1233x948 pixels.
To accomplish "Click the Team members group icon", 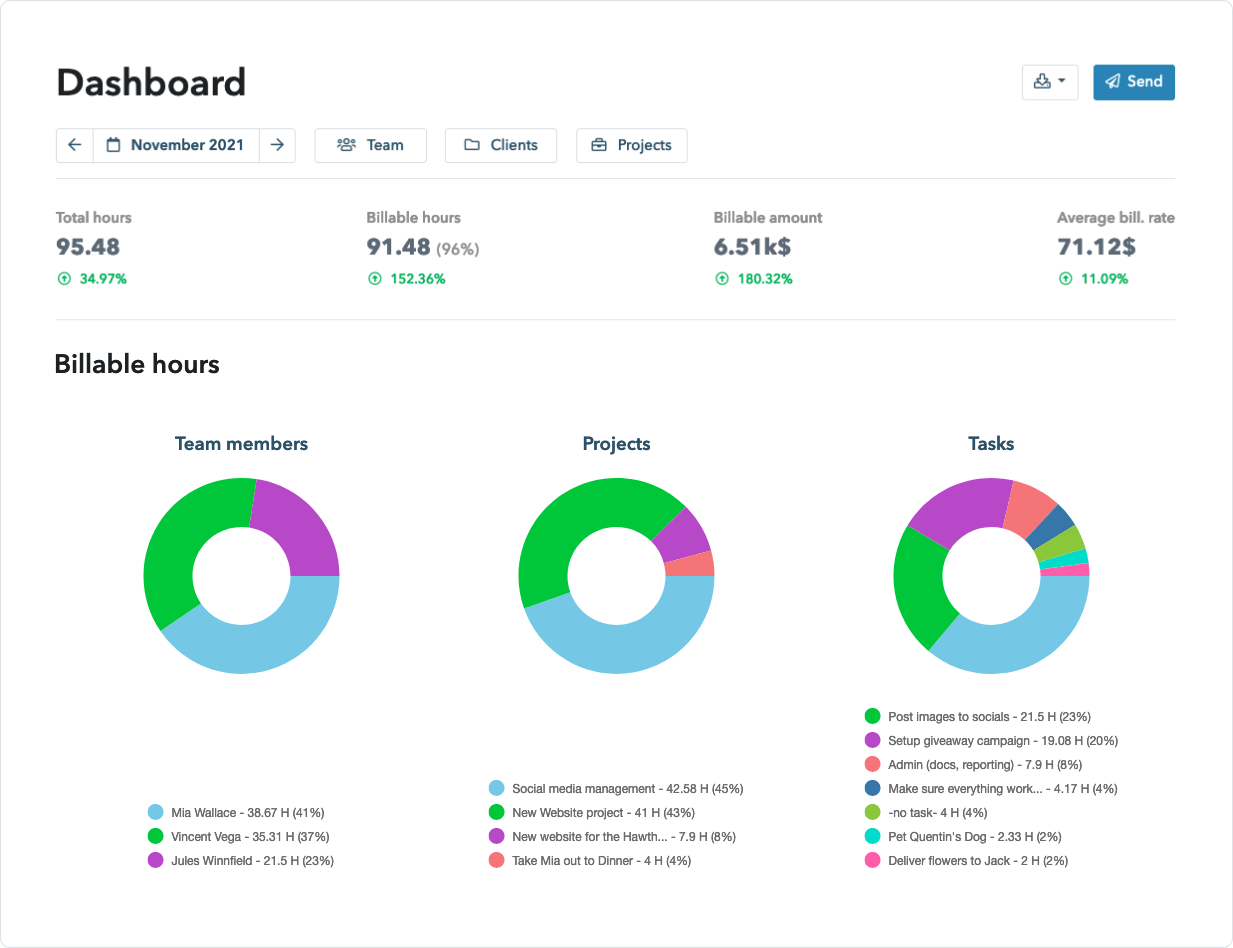I will click(x=344, y=145).
